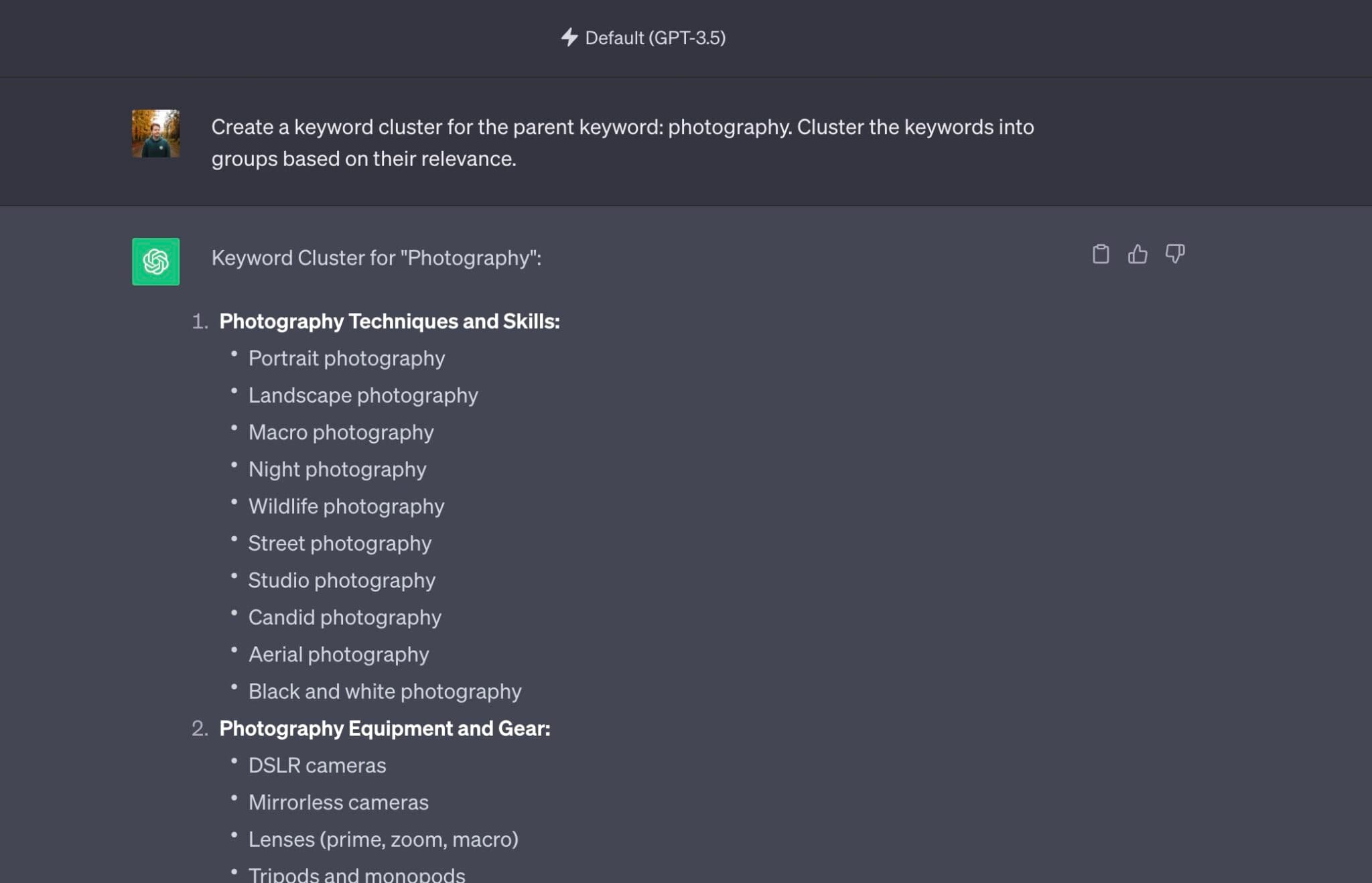Copy the response with the clipboard icon
Image resolution: width=1372 pixels, height=883 pixels.
click(x=1101, y=254)
